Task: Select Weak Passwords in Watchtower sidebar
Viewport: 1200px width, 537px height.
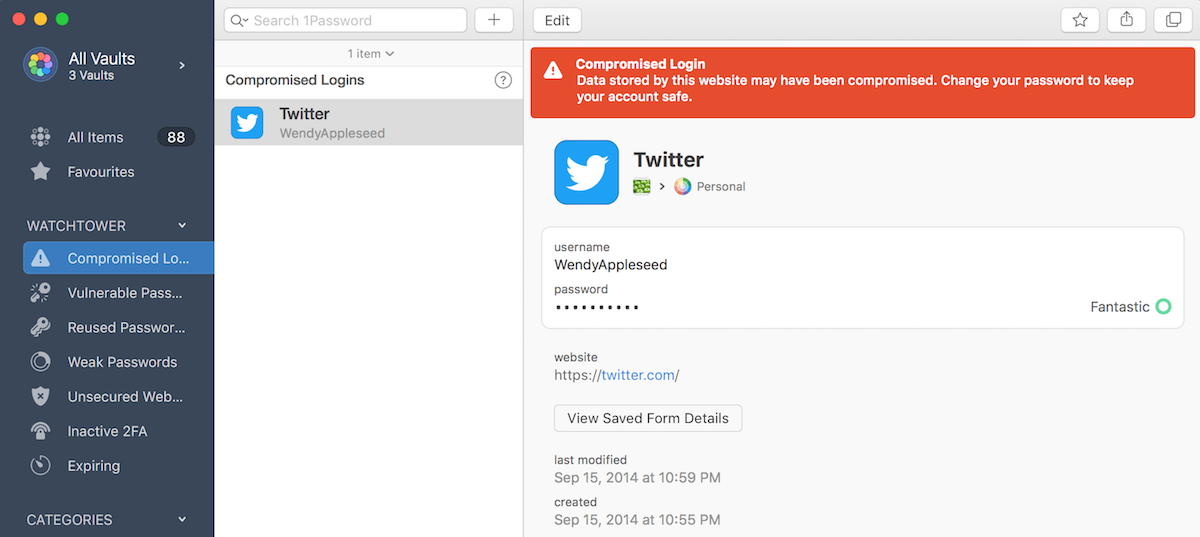Action: (118, 362)
